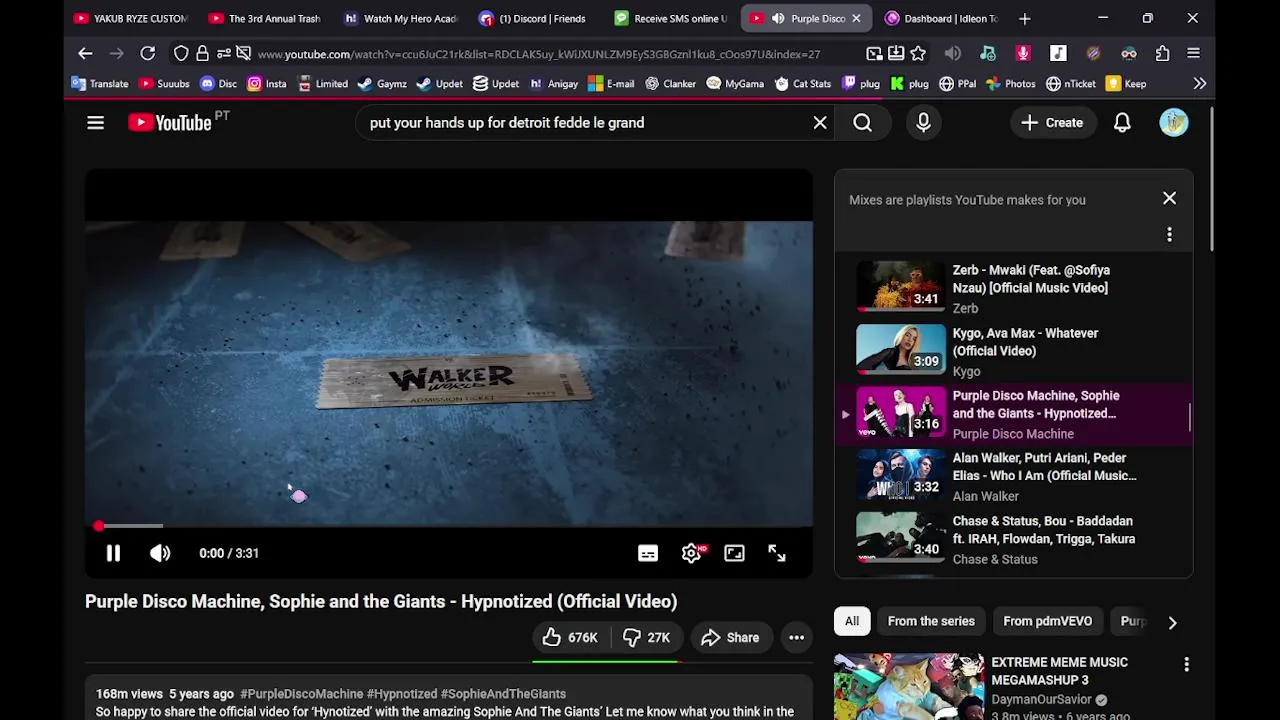Pause the video playback
This screenshot has width=1280, height=720.
coord(113,553)
